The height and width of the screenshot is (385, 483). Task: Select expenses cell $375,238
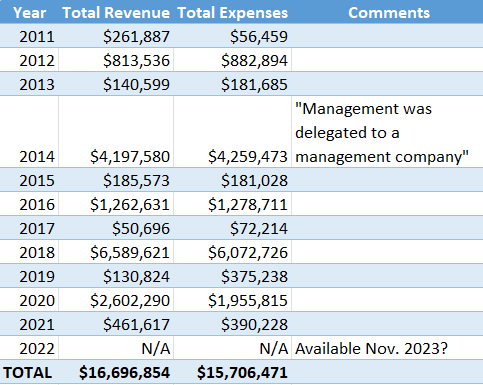point(232,276)
